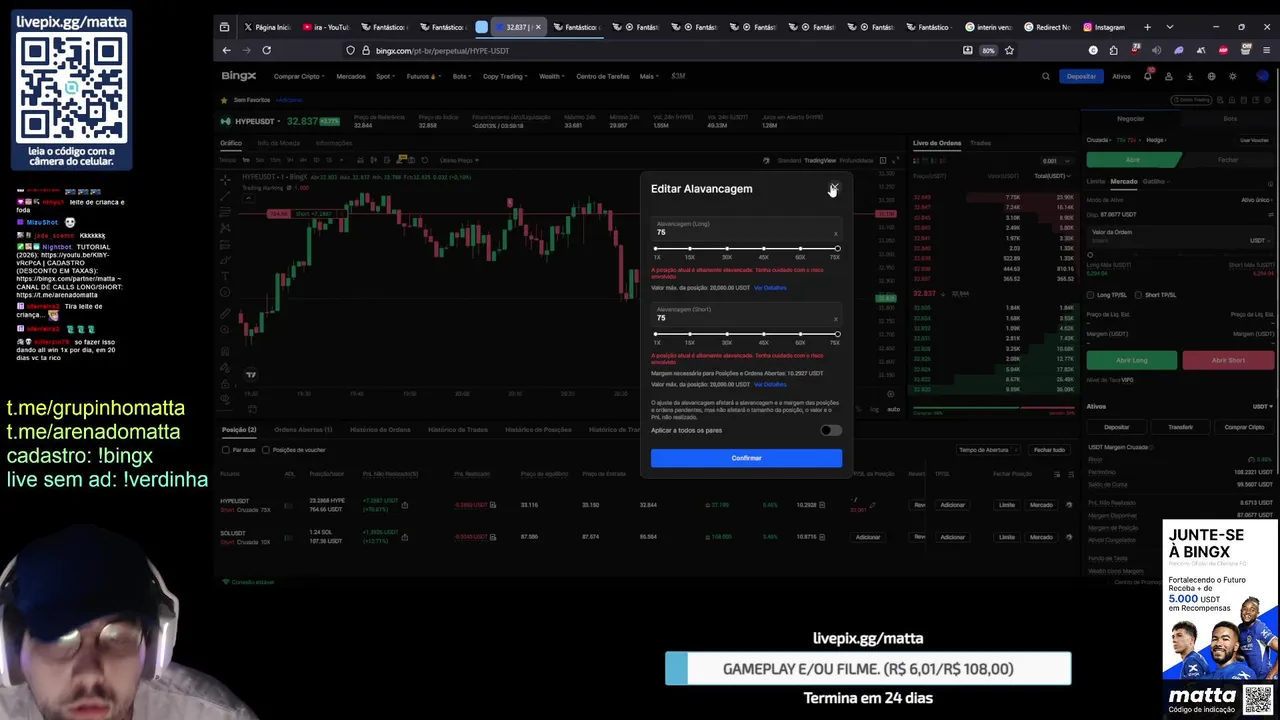Clear the Alavancagem (Short) value
Viewport: 1280px width, 720px height.
836,319
